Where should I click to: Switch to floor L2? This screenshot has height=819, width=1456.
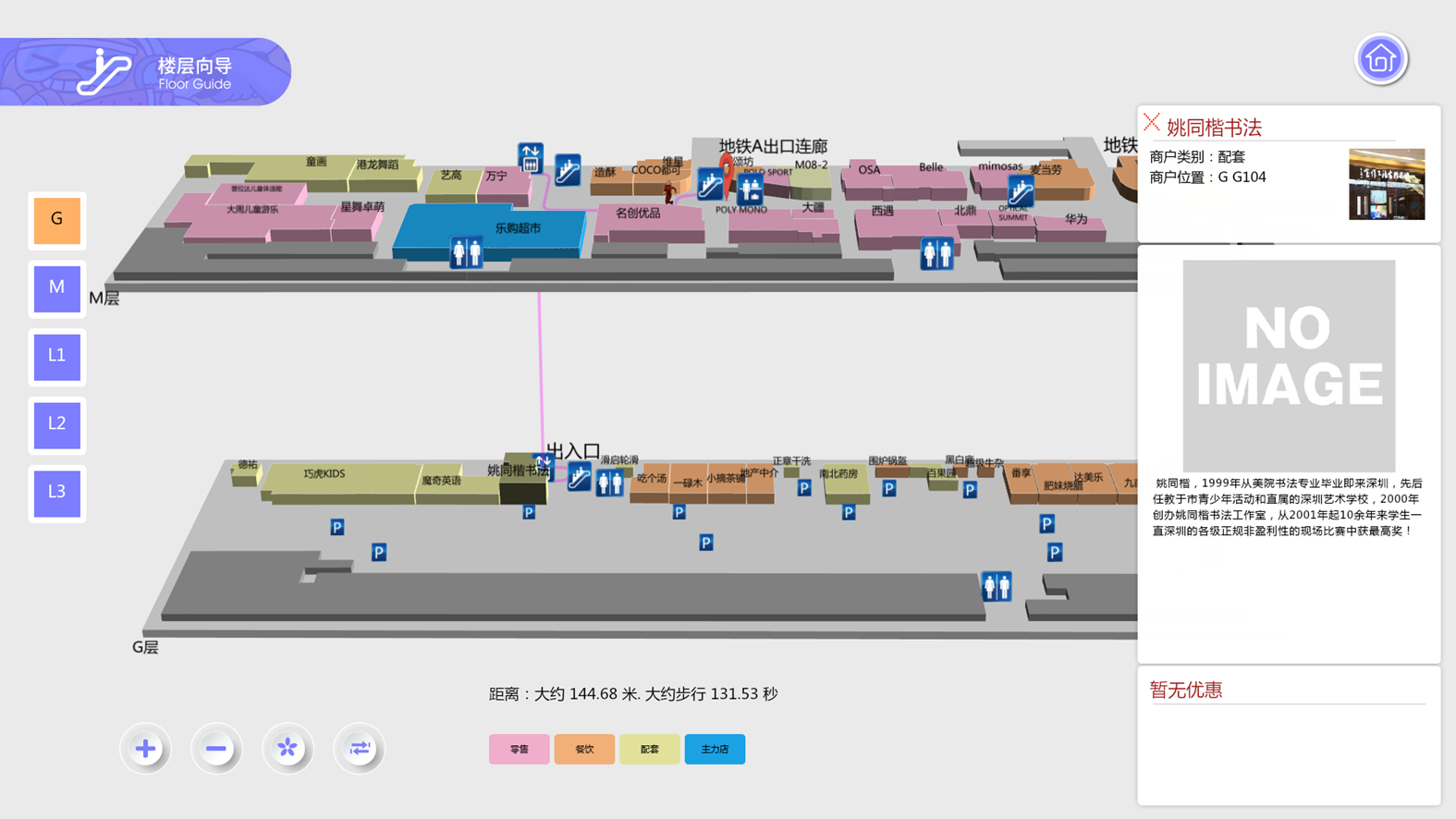point(57,425)
